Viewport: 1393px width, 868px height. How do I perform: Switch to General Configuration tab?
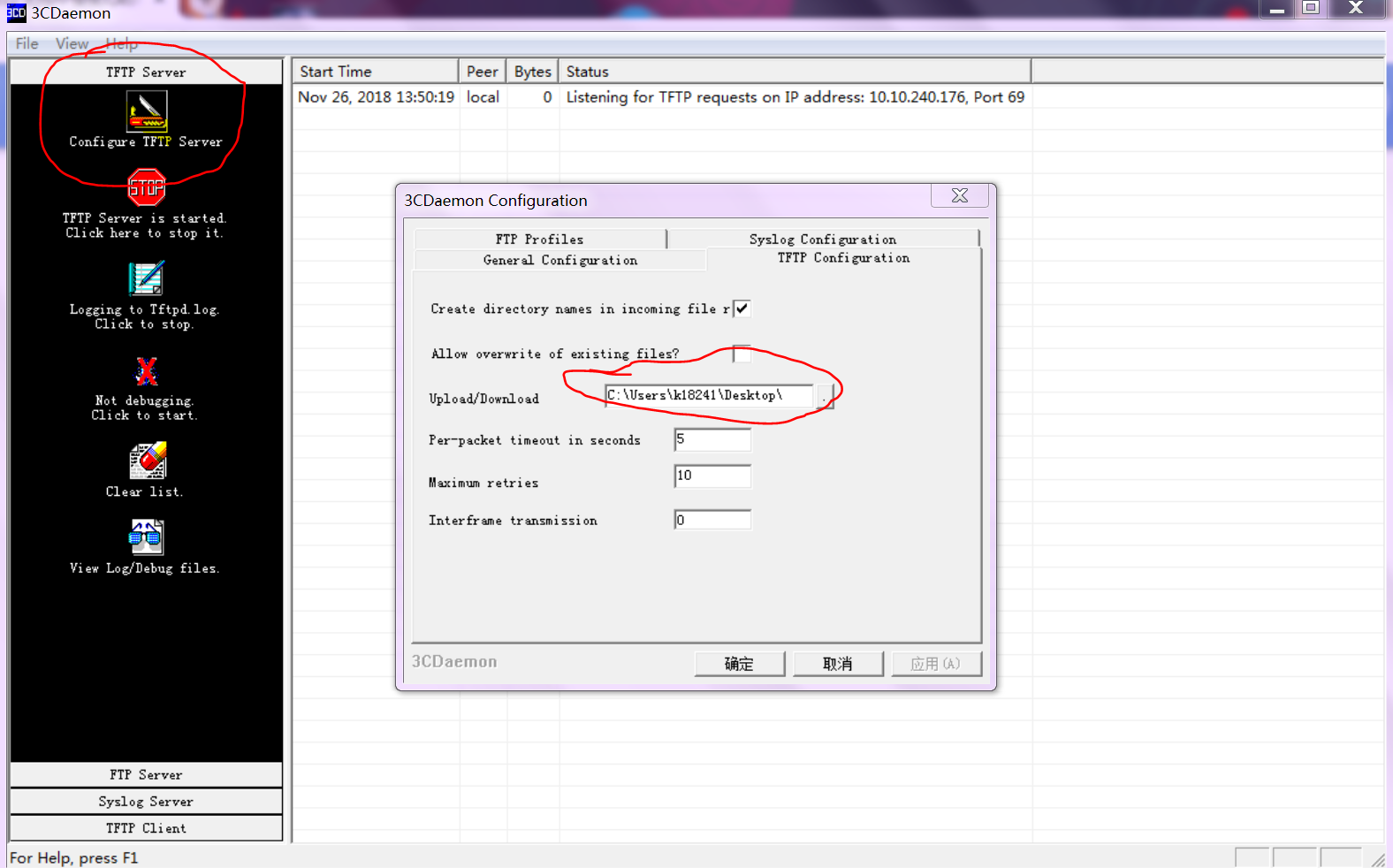560,260
